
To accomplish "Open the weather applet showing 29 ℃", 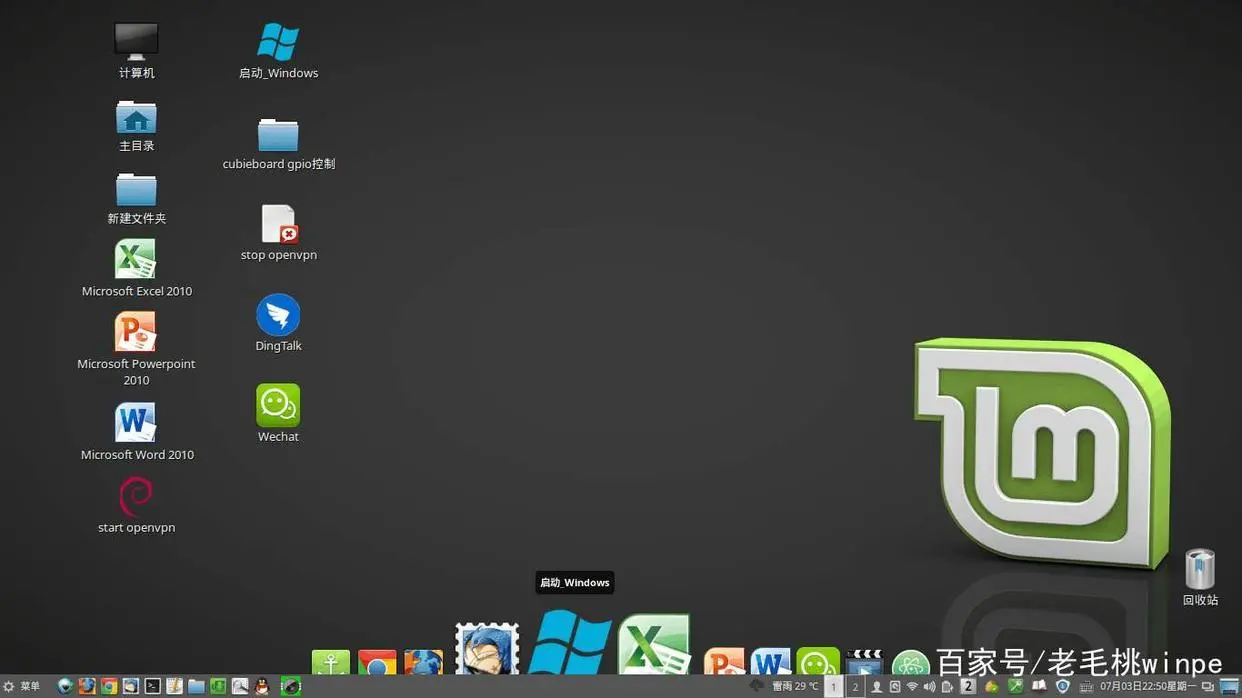I will click(x=786, y=686).
